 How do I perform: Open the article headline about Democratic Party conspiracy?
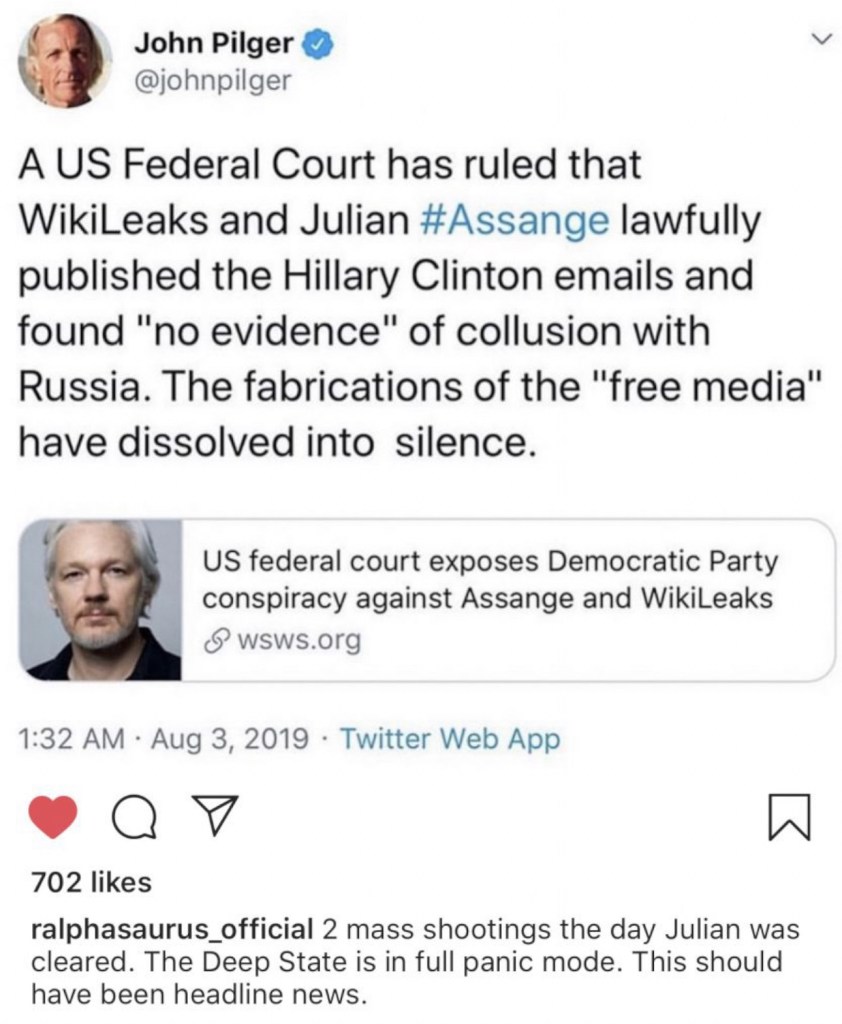click(490, 580)
